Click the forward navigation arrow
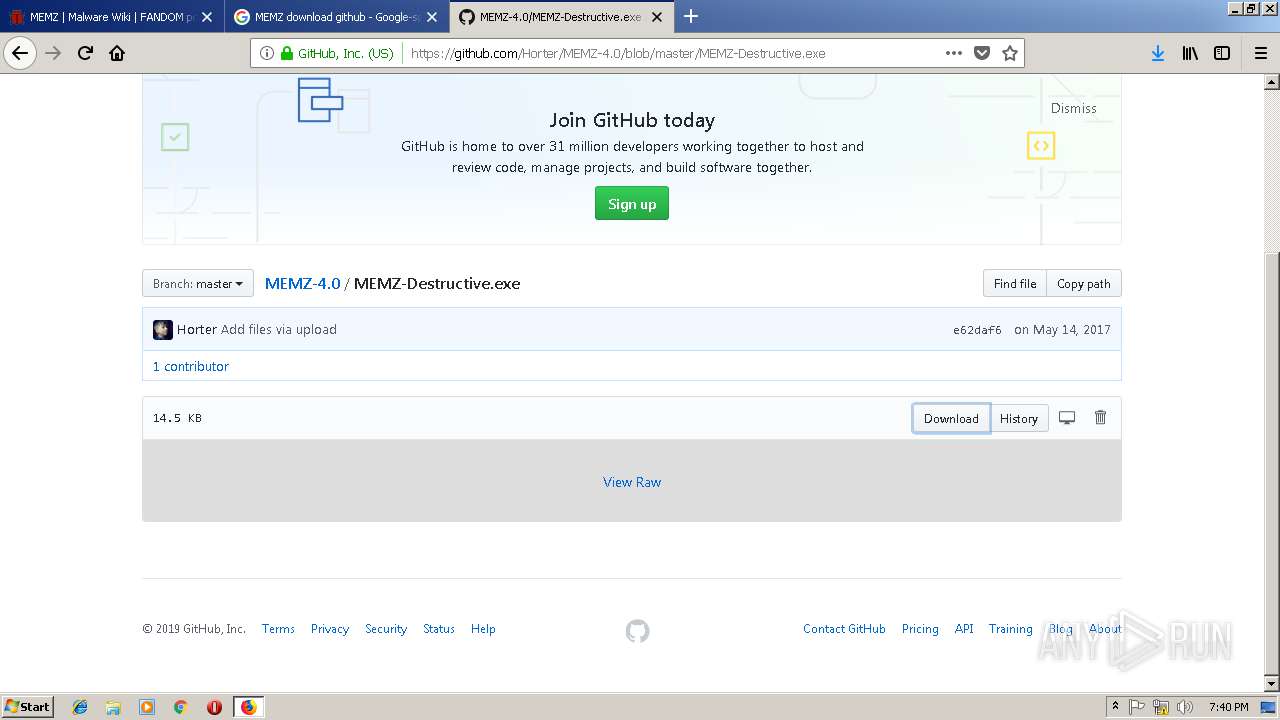The image size is (1280, 720). [53, 53]
